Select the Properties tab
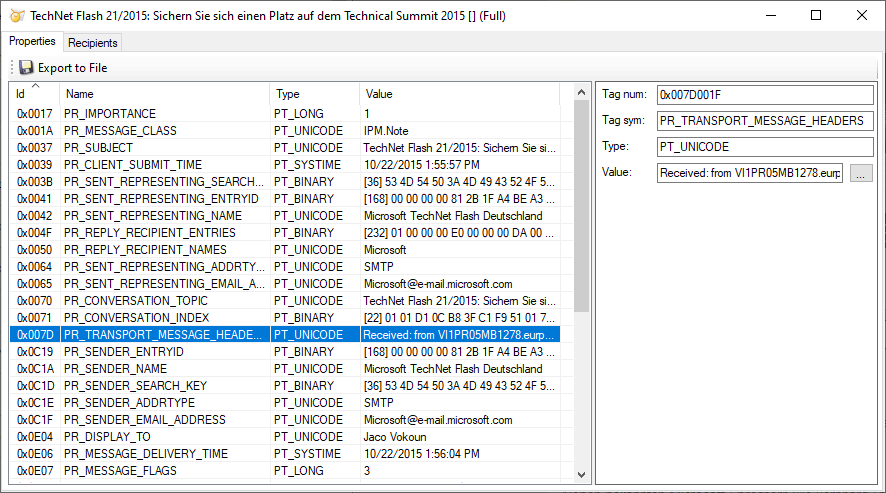 tap(32, 41)
